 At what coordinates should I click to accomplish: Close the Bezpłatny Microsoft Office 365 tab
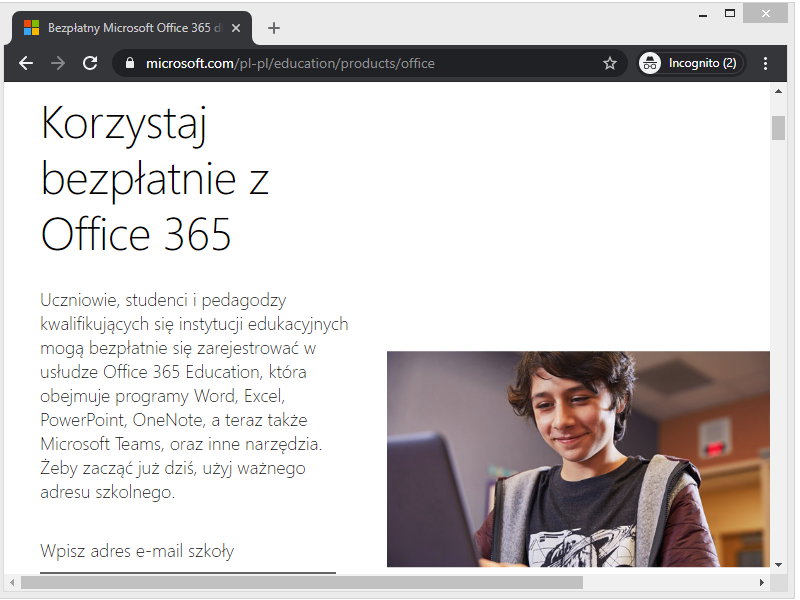[236, 29]
